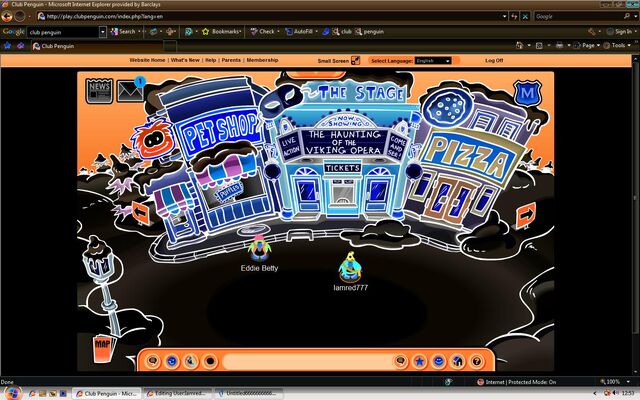640x400 pixels.
Task: Open a new blank tab
Action: tap(170, 46)
